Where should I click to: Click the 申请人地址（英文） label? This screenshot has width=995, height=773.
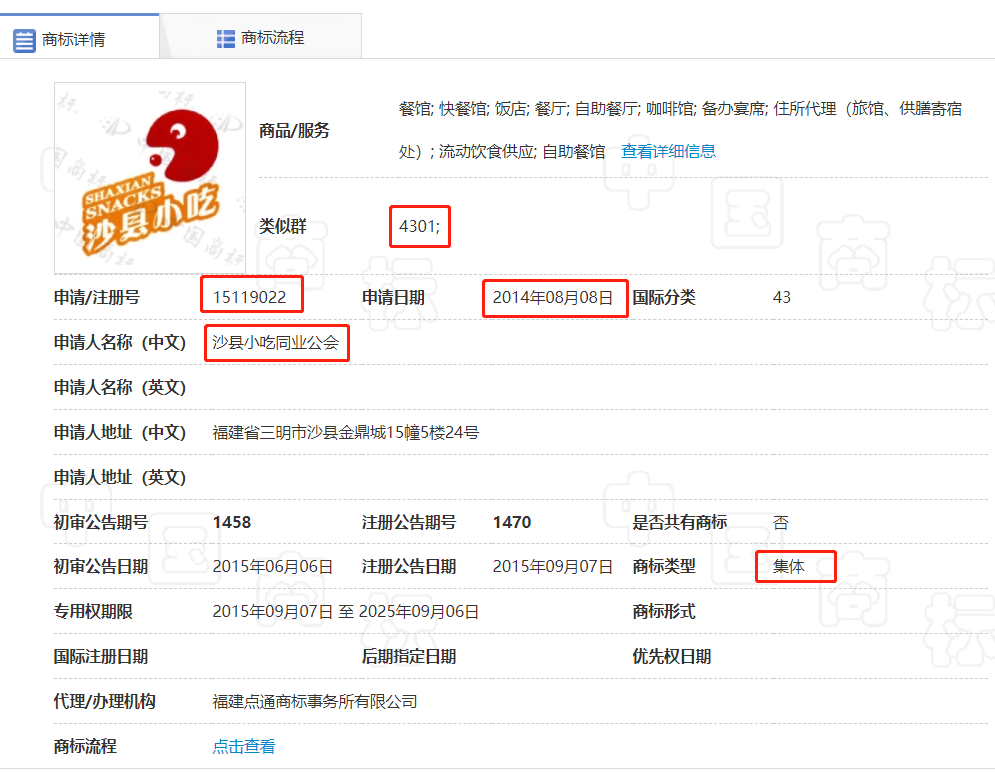click(x=119, y=477)
